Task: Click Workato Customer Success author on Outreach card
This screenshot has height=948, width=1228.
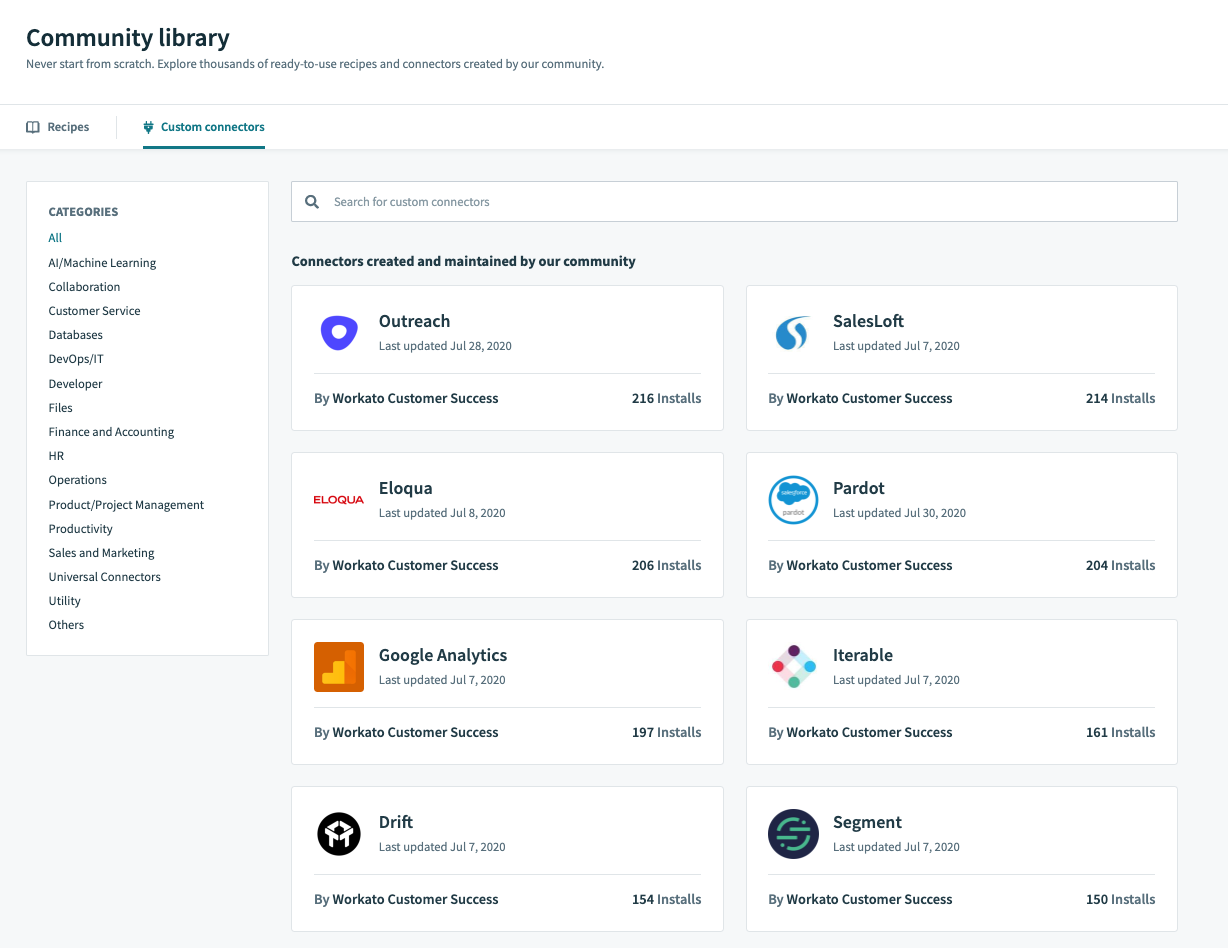Action: coord(415,398)
